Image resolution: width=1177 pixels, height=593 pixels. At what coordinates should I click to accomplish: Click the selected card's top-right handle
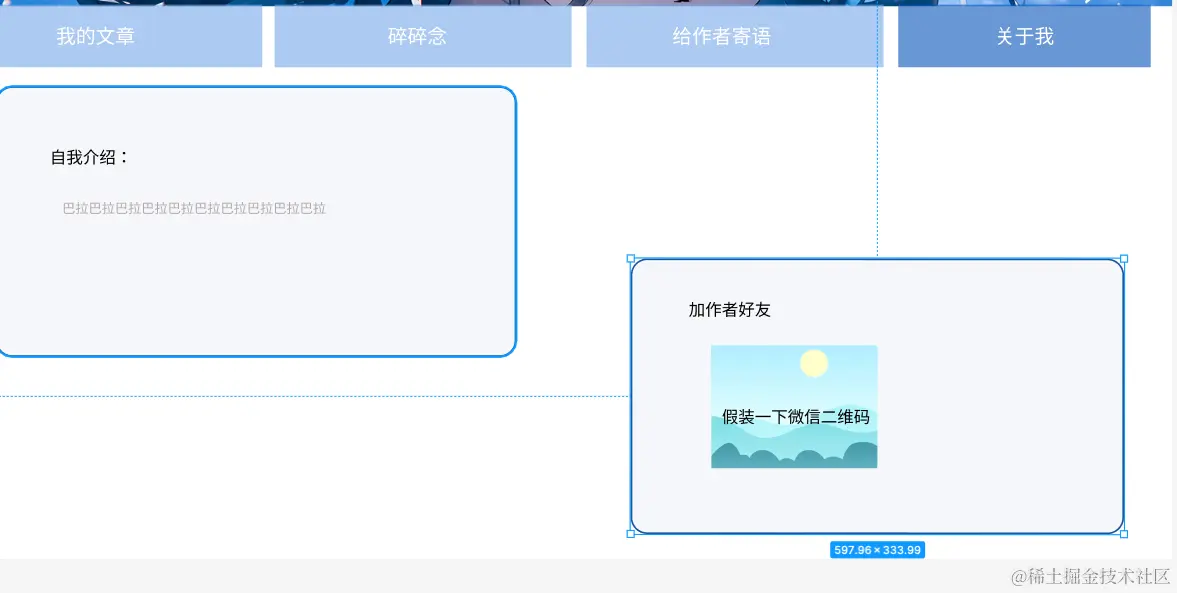1124,258
